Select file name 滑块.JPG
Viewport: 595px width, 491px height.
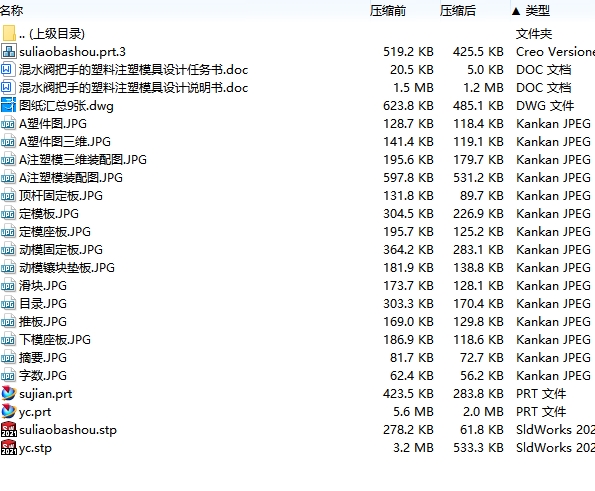[43, 285]
